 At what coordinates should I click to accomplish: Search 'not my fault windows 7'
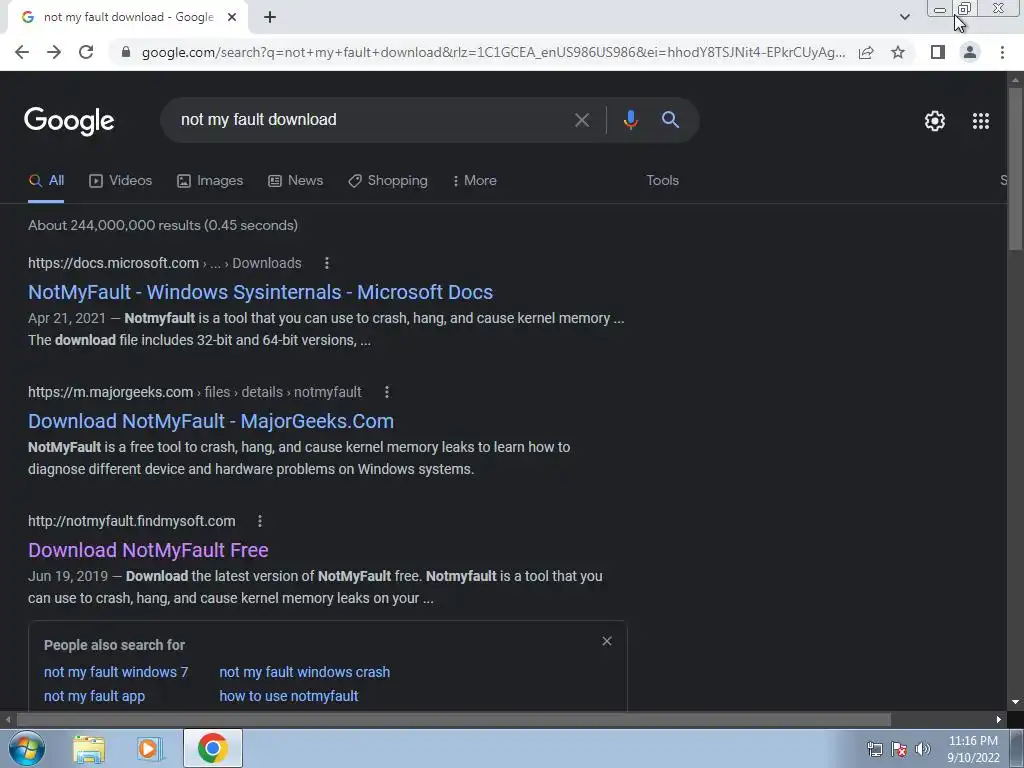coord(116,672)
